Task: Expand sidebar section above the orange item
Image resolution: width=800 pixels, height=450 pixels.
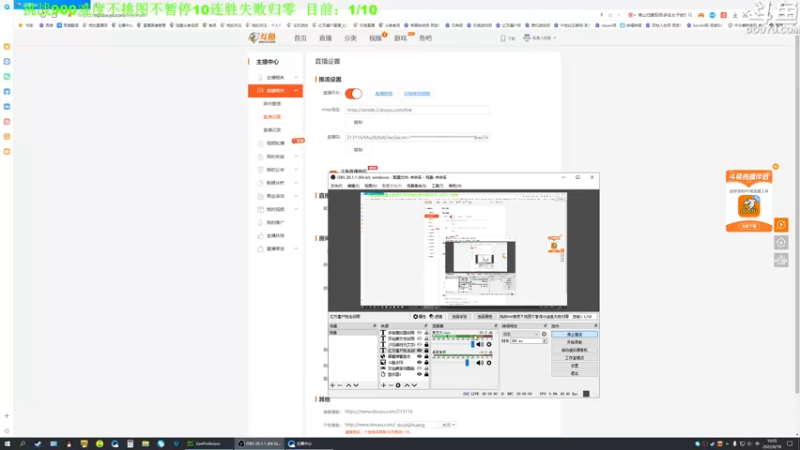Action: pos(296,78)
